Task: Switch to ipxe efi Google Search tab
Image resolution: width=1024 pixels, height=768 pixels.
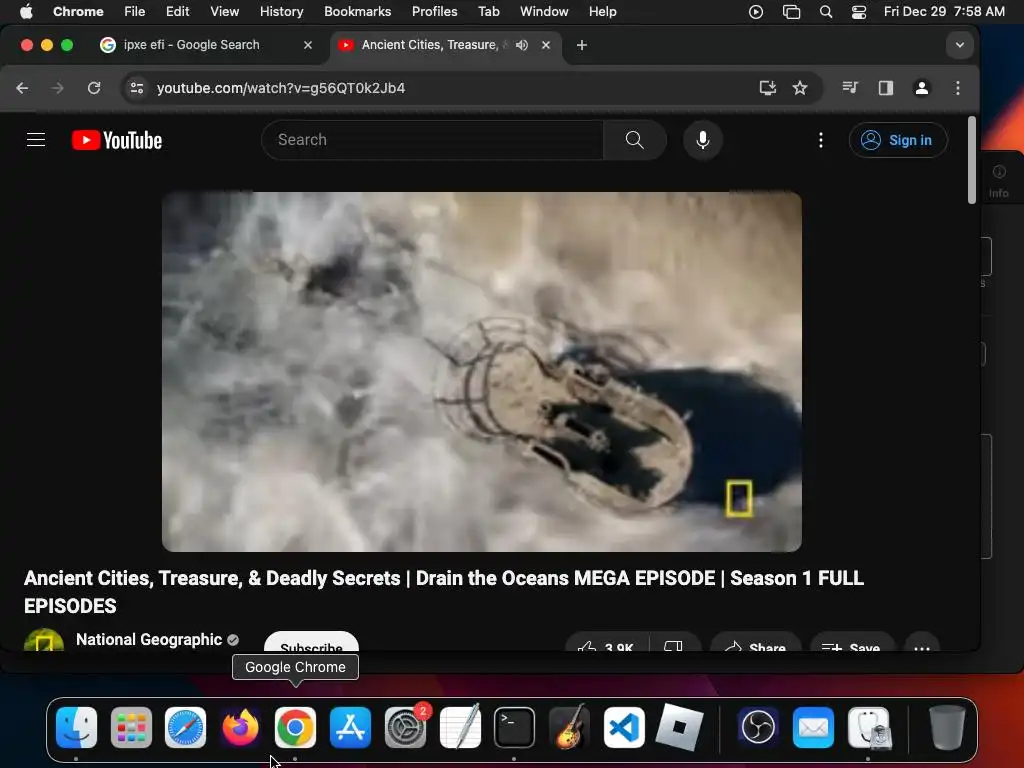Action: tap(191, 44)
